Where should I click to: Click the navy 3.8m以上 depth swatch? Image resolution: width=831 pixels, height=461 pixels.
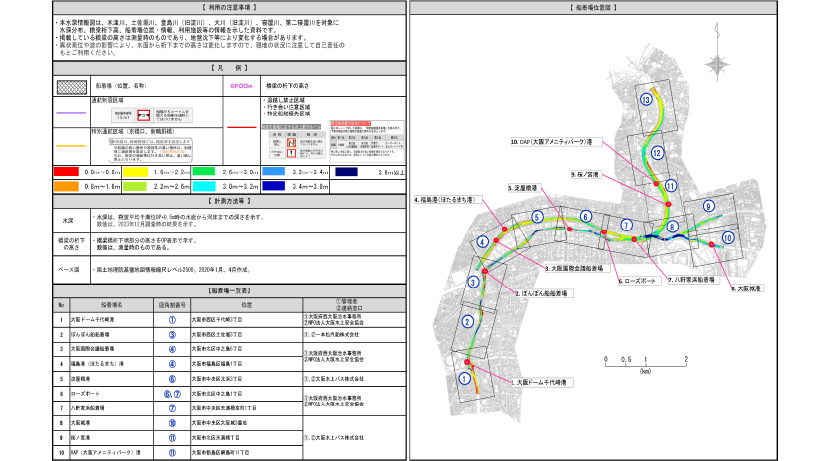click(x=346, y=172)
